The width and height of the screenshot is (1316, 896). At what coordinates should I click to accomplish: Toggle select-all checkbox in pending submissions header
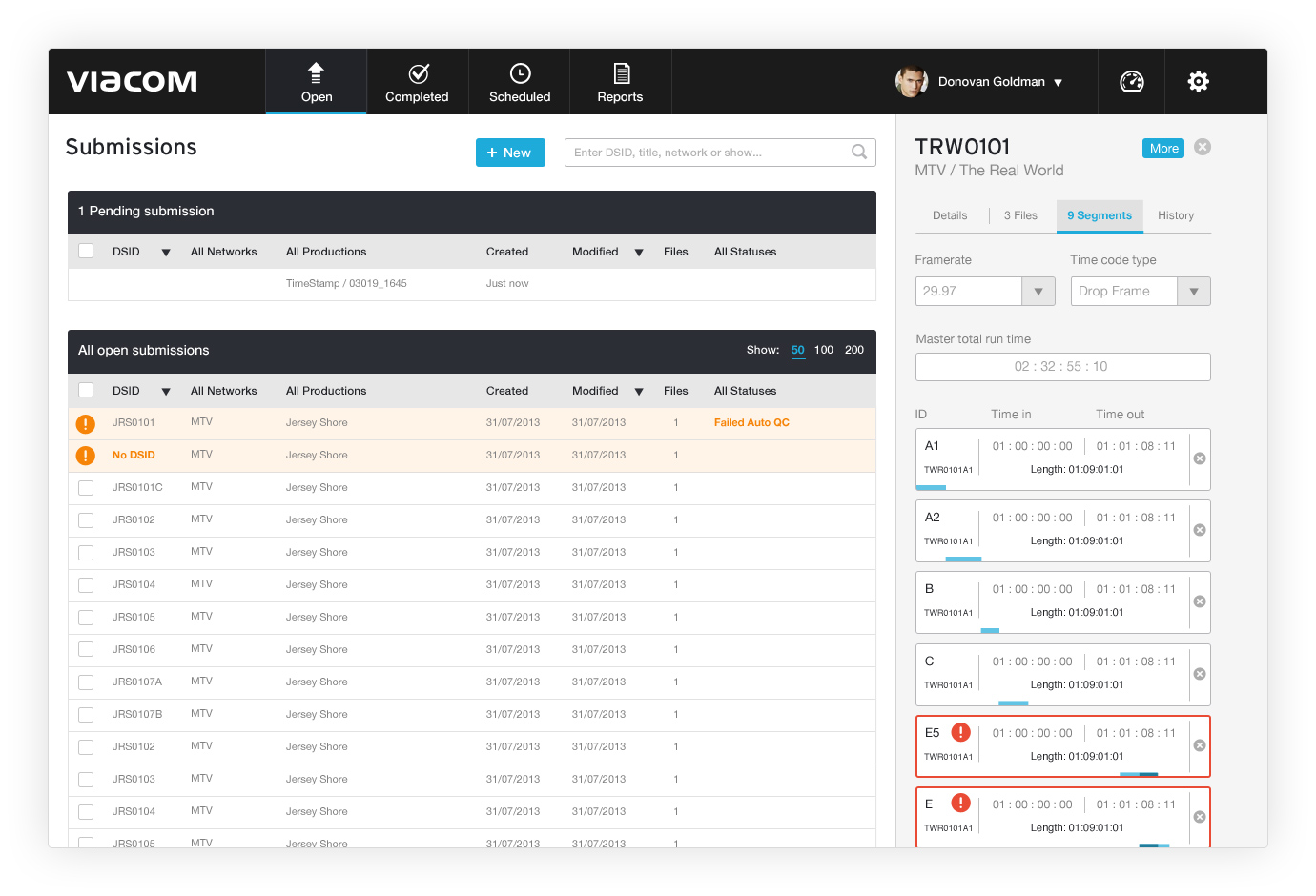[86, 251]
